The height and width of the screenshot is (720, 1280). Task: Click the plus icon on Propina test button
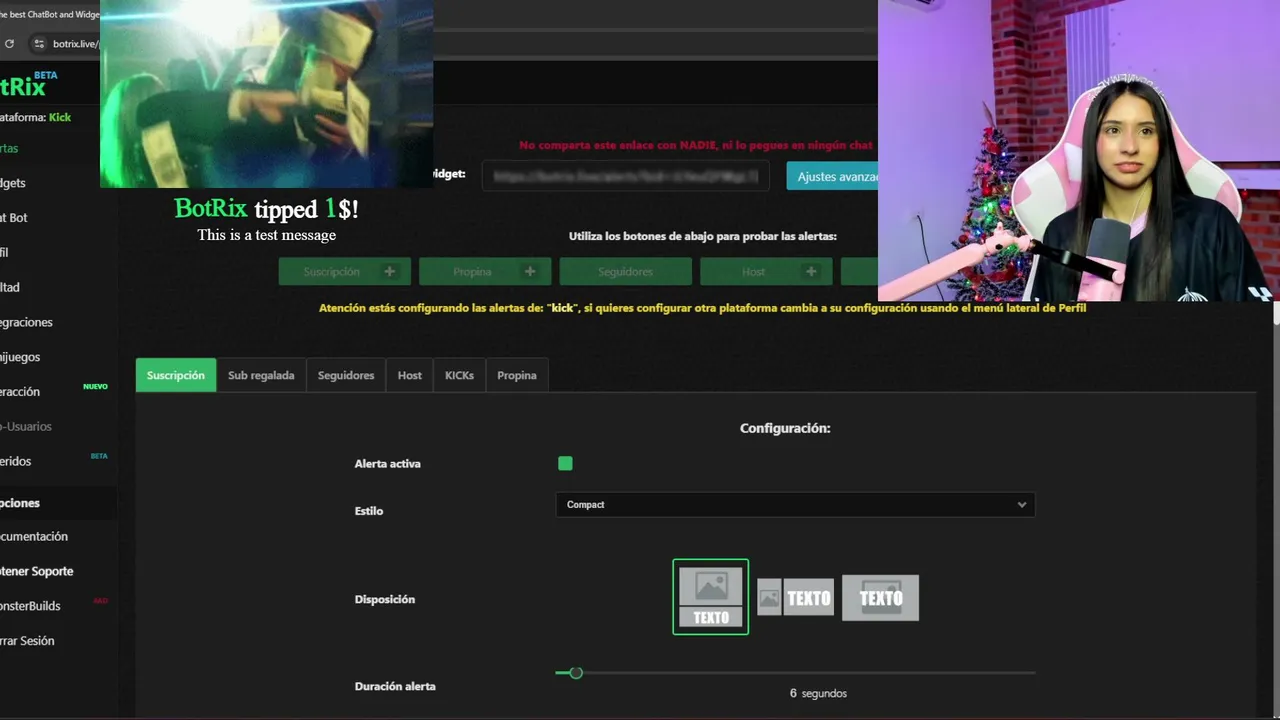coord(529,271)
